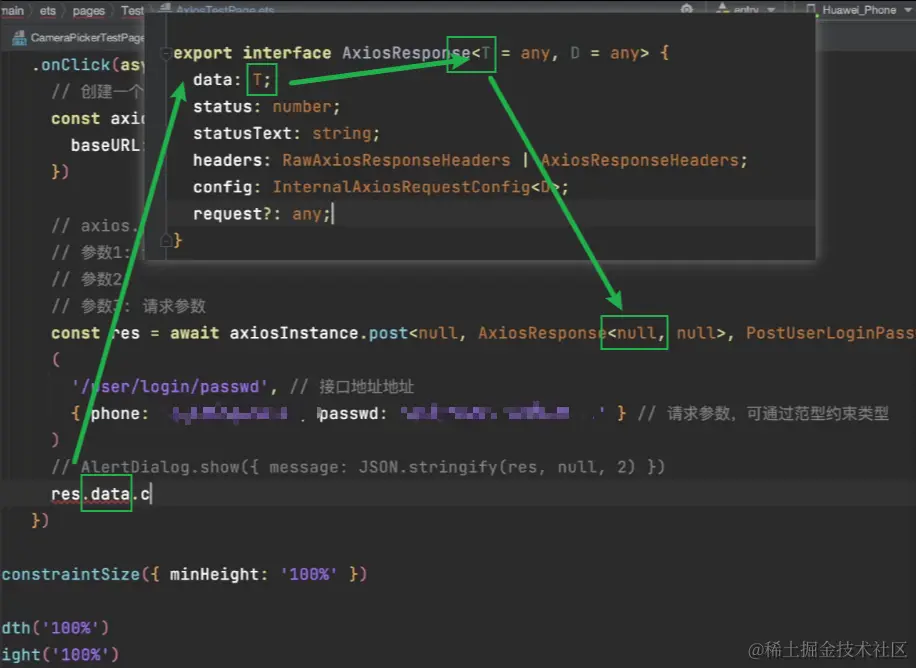Image resolution: width=916 pixels, height=668 pixels.
Task: Click the 'AxiosResponse' interface name in the popup
Action: tap(406, 53)
